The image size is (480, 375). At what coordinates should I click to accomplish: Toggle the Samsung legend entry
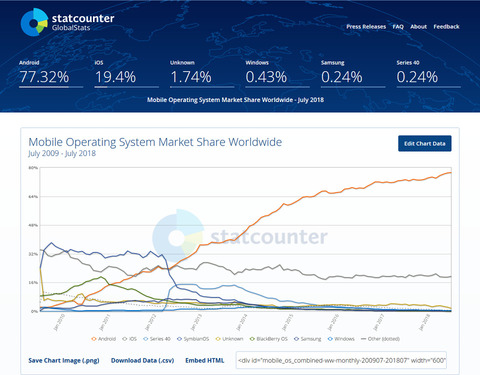pyautogui.click(x=308, y=339)
